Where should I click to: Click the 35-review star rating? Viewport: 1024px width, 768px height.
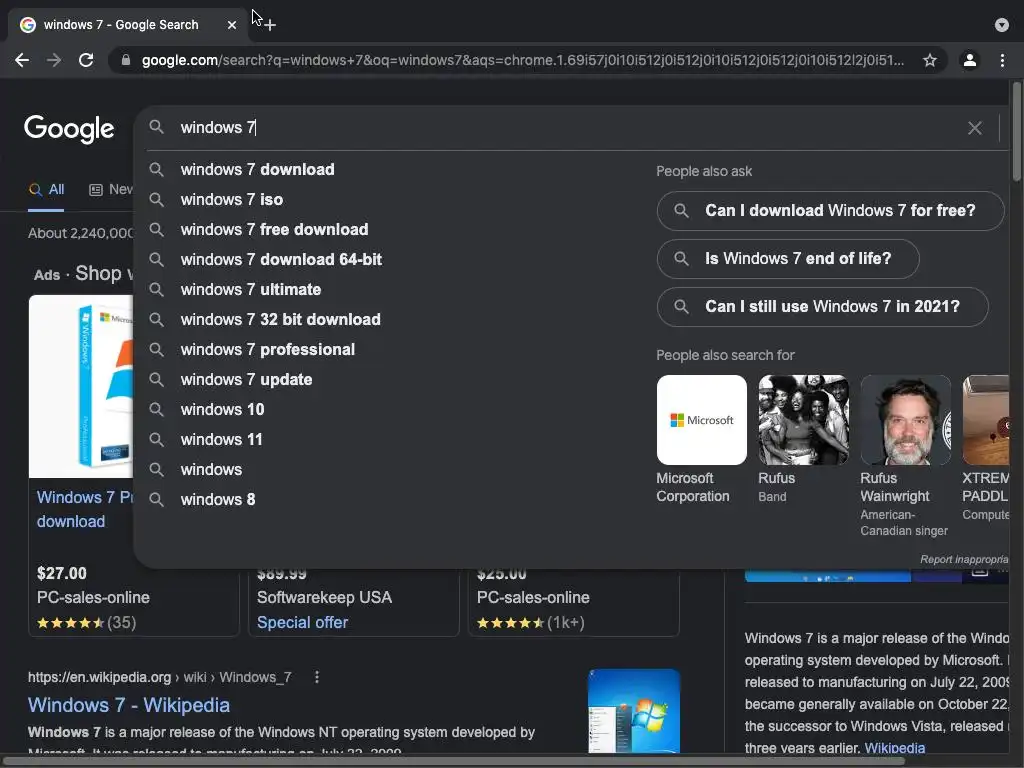click(86, 623)
